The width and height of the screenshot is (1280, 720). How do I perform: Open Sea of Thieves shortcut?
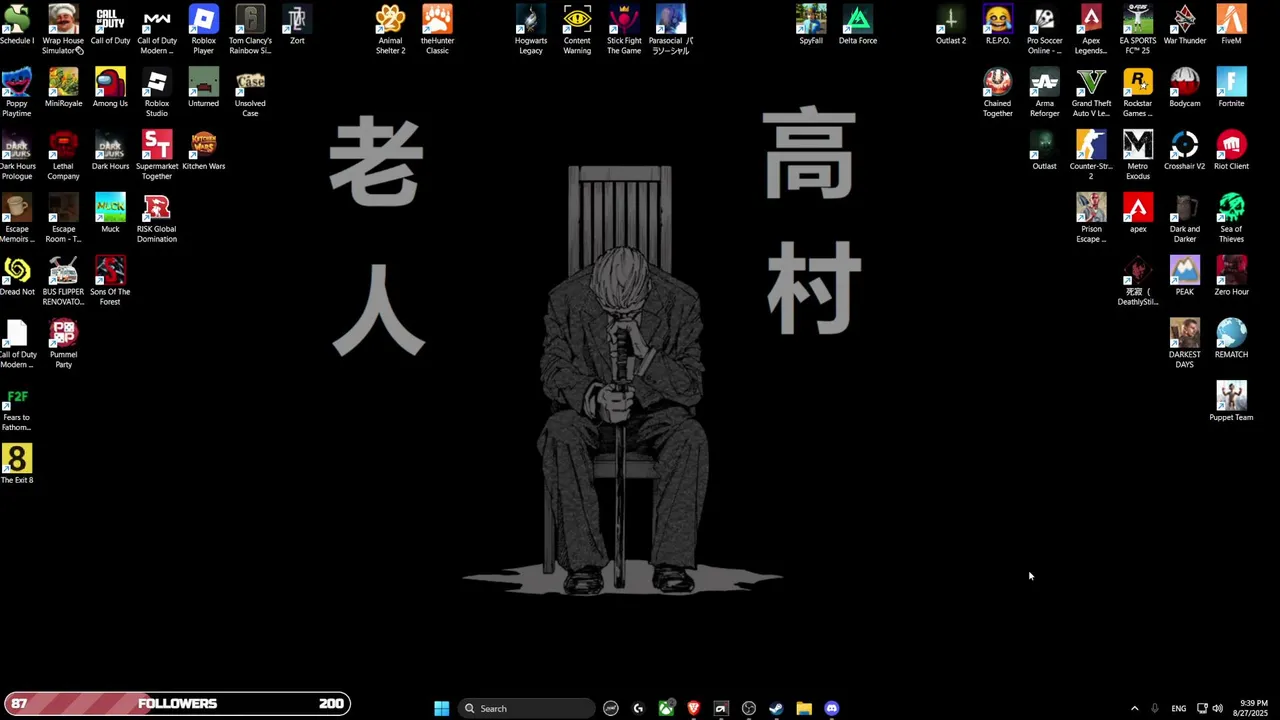(1231, 219)
